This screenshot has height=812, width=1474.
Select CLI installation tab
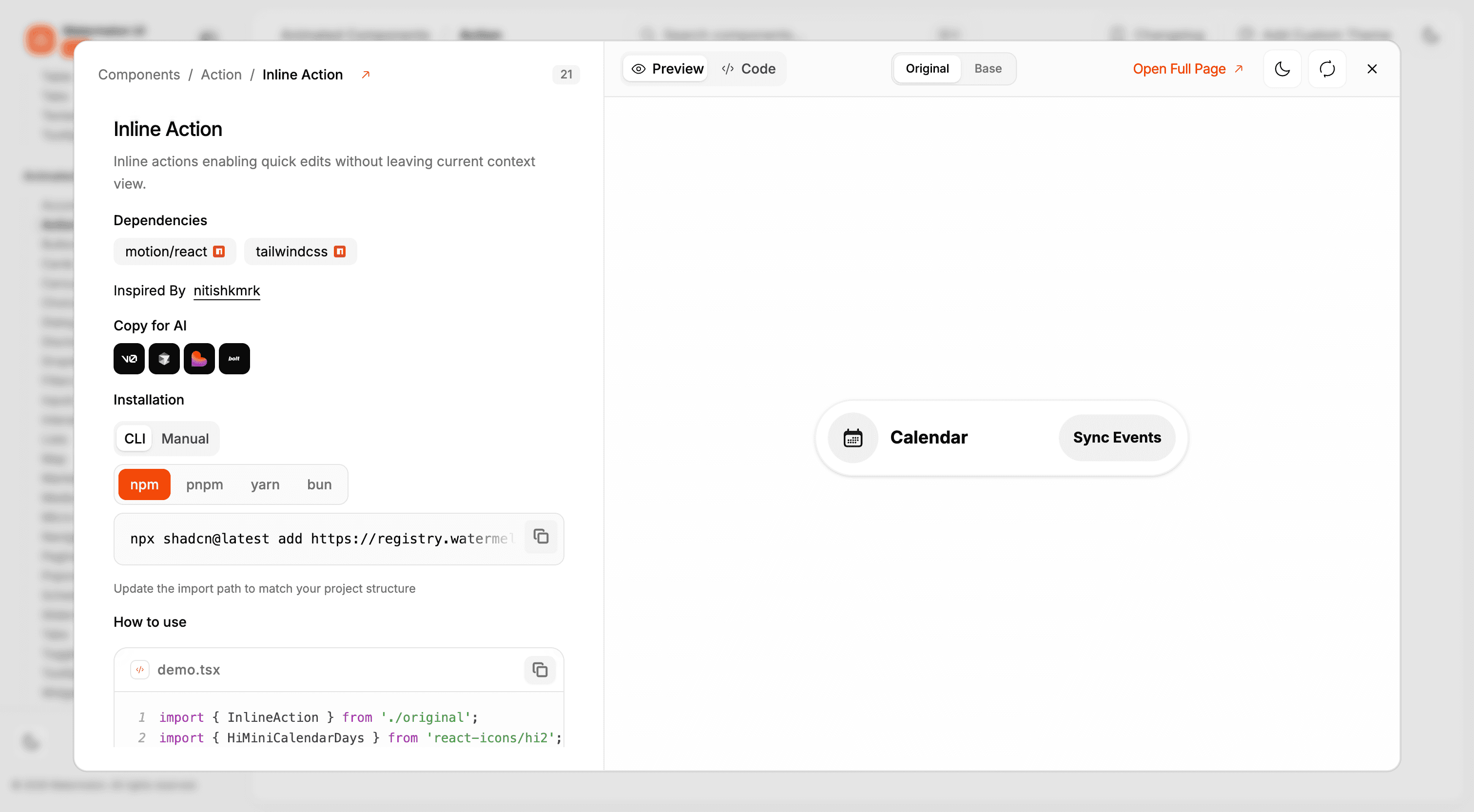tap(135, 439)
